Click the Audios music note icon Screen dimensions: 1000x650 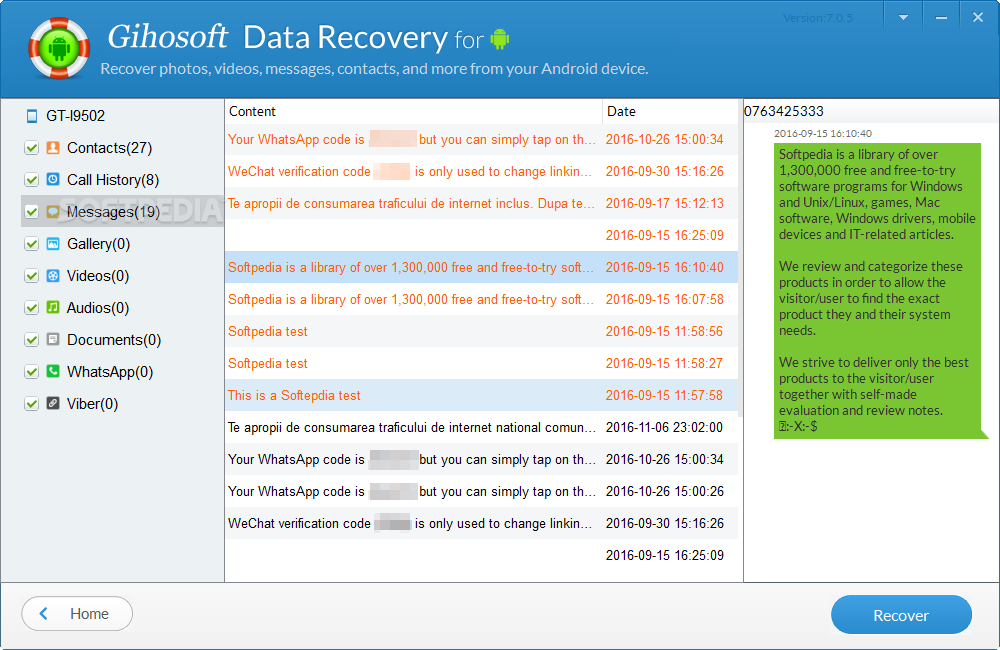click(x=54, y=307)
